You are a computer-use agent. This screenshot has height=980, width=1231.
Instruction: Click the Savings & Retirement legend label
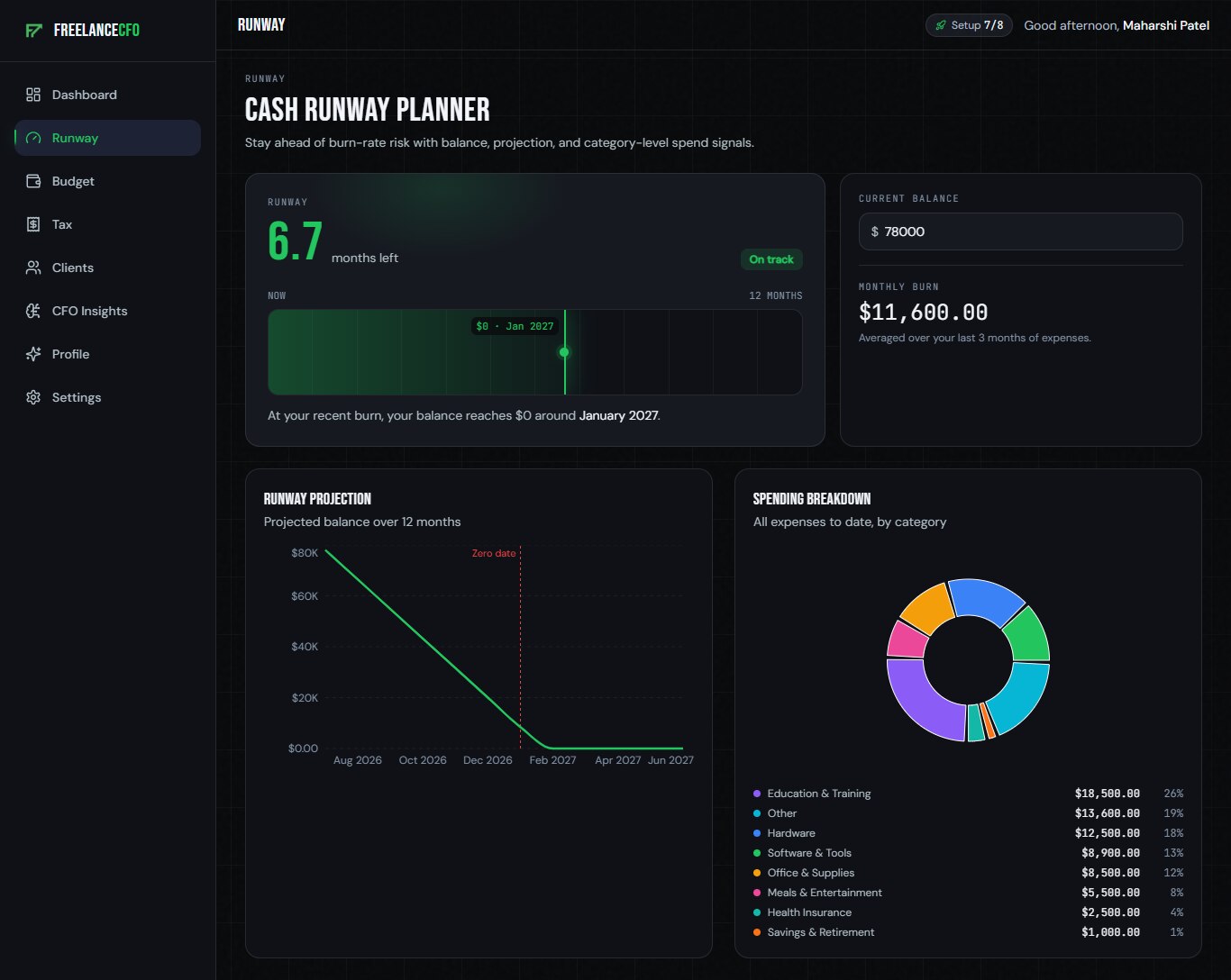pyautogui.click(x=821, y=932)
